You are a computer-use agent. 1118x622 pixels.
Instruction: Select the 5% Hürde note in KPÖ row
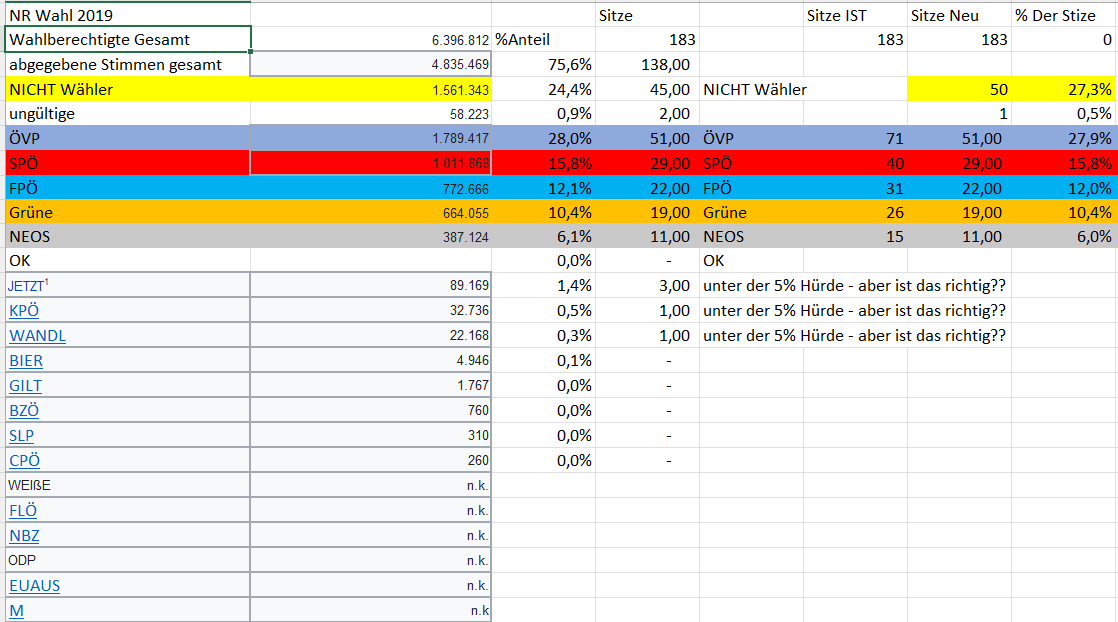[x=854, y=310]
